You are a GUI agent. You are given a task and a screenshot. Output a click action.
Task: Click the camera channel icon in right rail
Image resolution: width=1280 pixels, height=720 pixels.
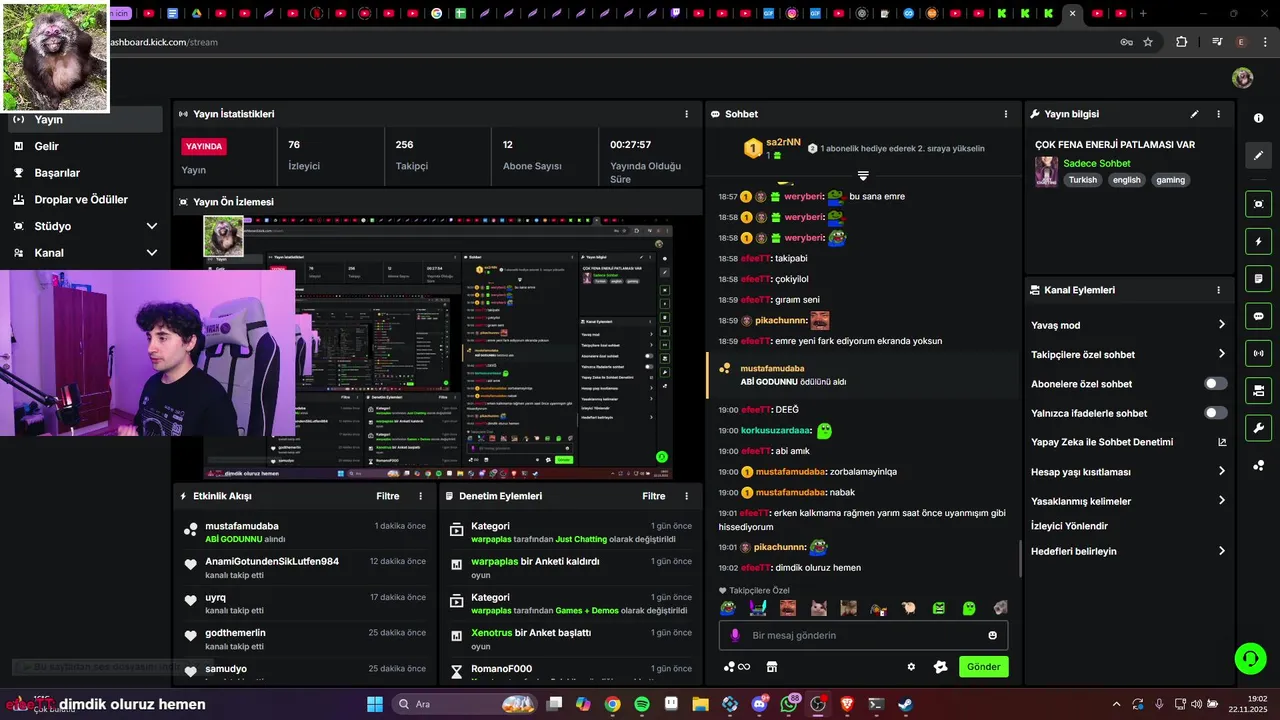pos(1258,390)
